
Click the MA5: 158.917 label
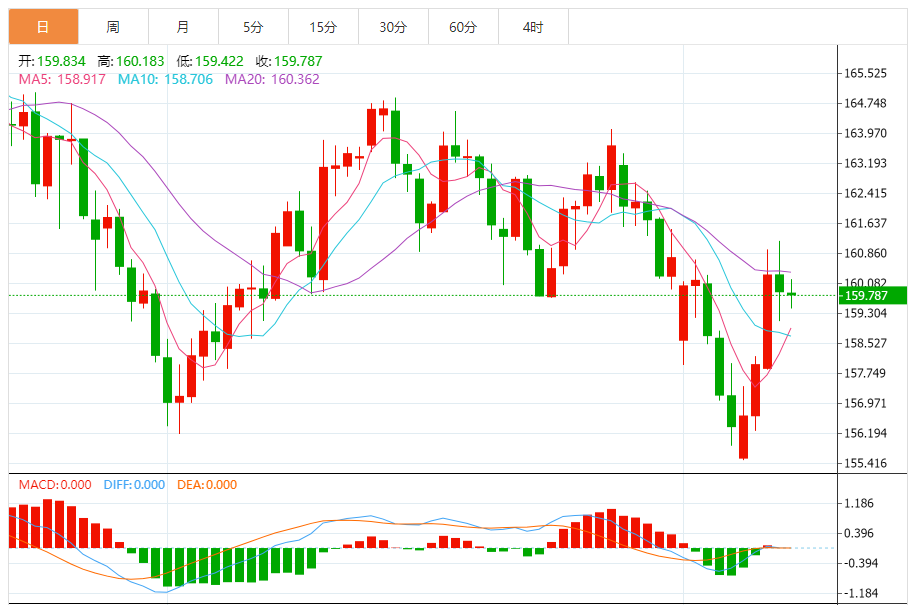tap(62, 79)
